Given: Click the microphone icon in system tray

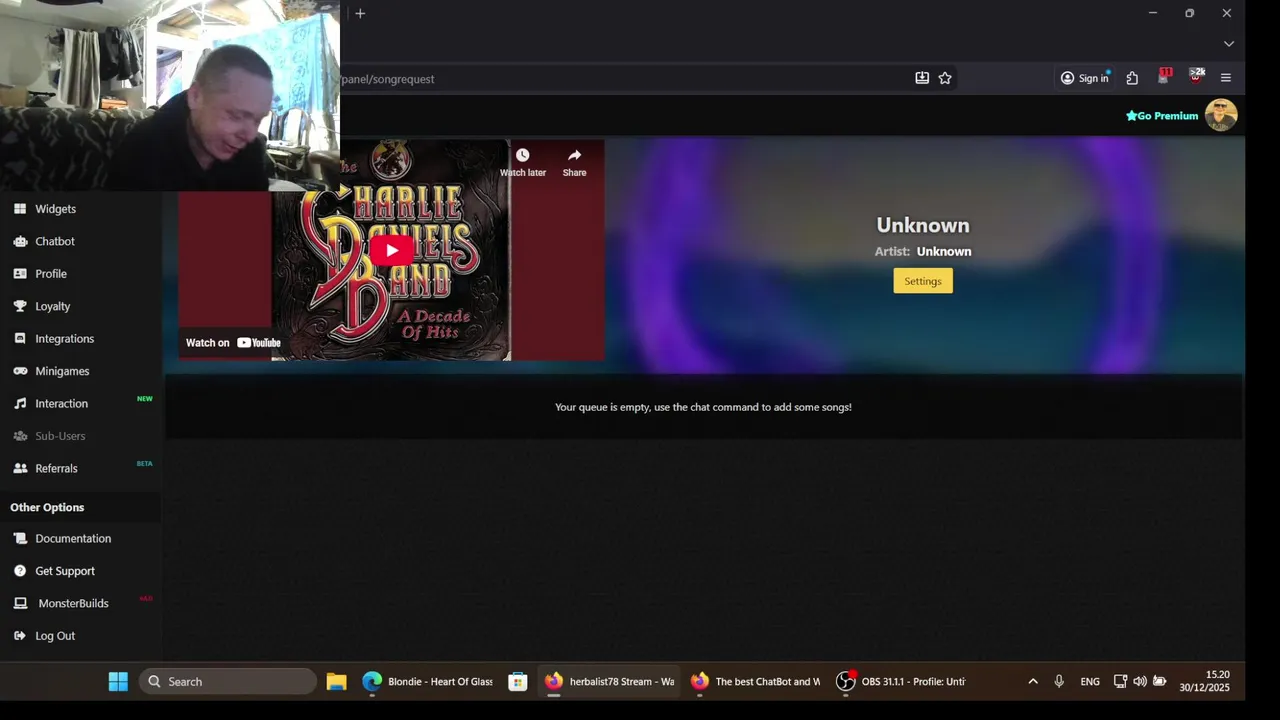Looking at the screenshot, I should pyautogui.click(x=1059, y=681).
